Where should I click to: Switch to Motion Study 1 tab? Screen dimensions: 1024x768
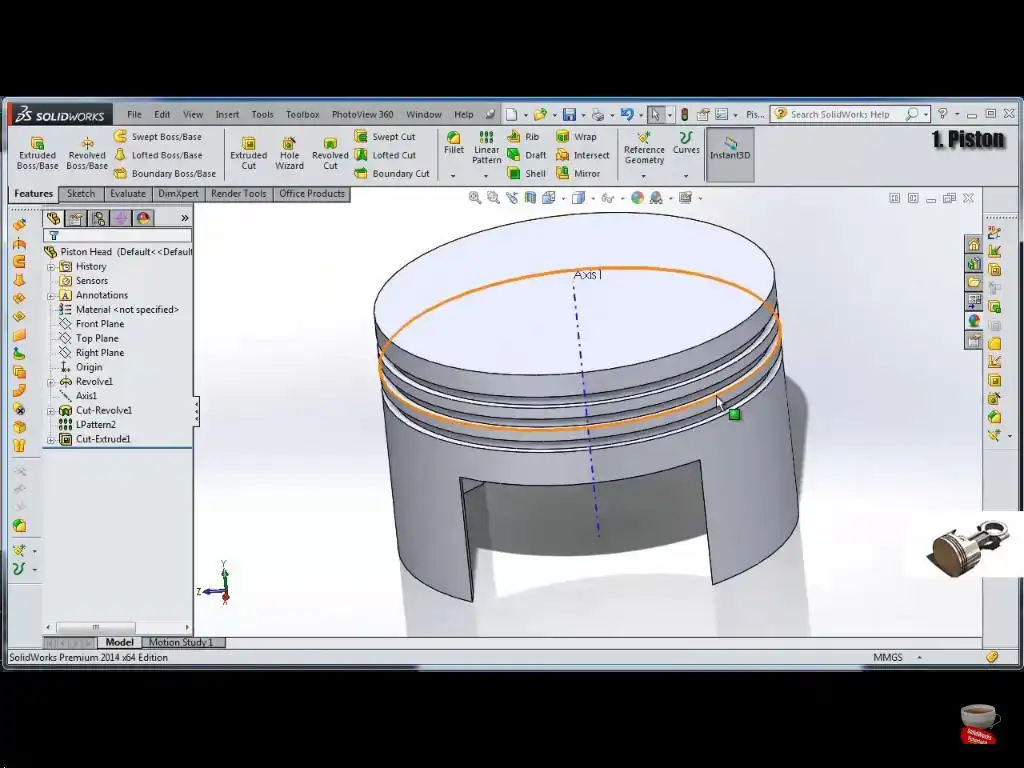pyautogui.click(x=181, y=643)
